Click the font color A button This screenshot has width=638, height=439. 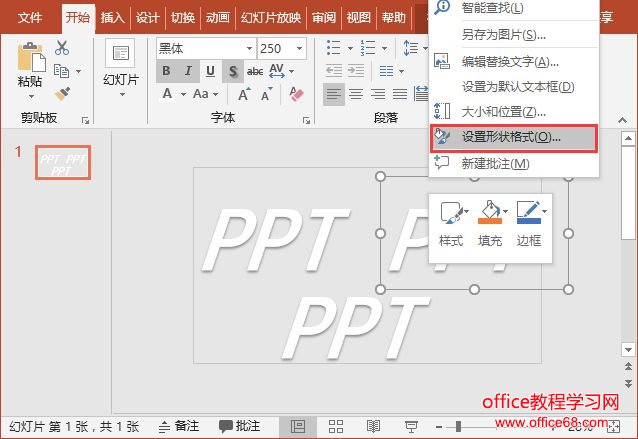click(x=167, y=94)
